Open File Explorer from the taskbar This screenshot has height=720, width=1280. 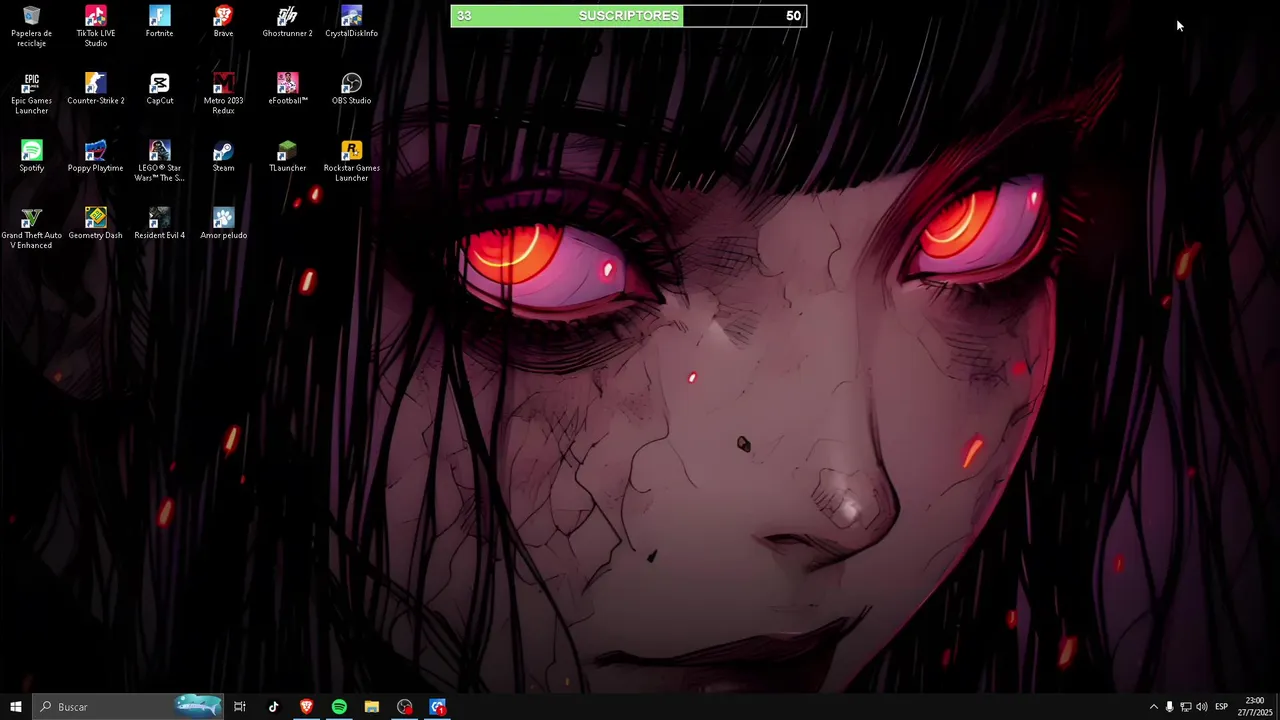tap(372, 707)
